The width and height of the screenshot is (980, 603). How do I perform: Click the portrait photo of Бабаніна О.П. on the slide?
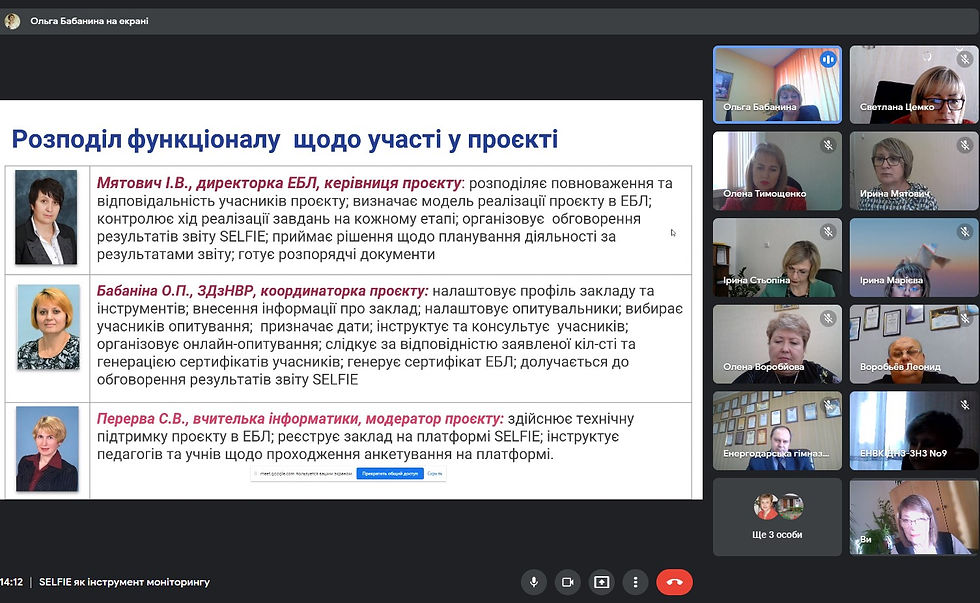pos(48,327)
